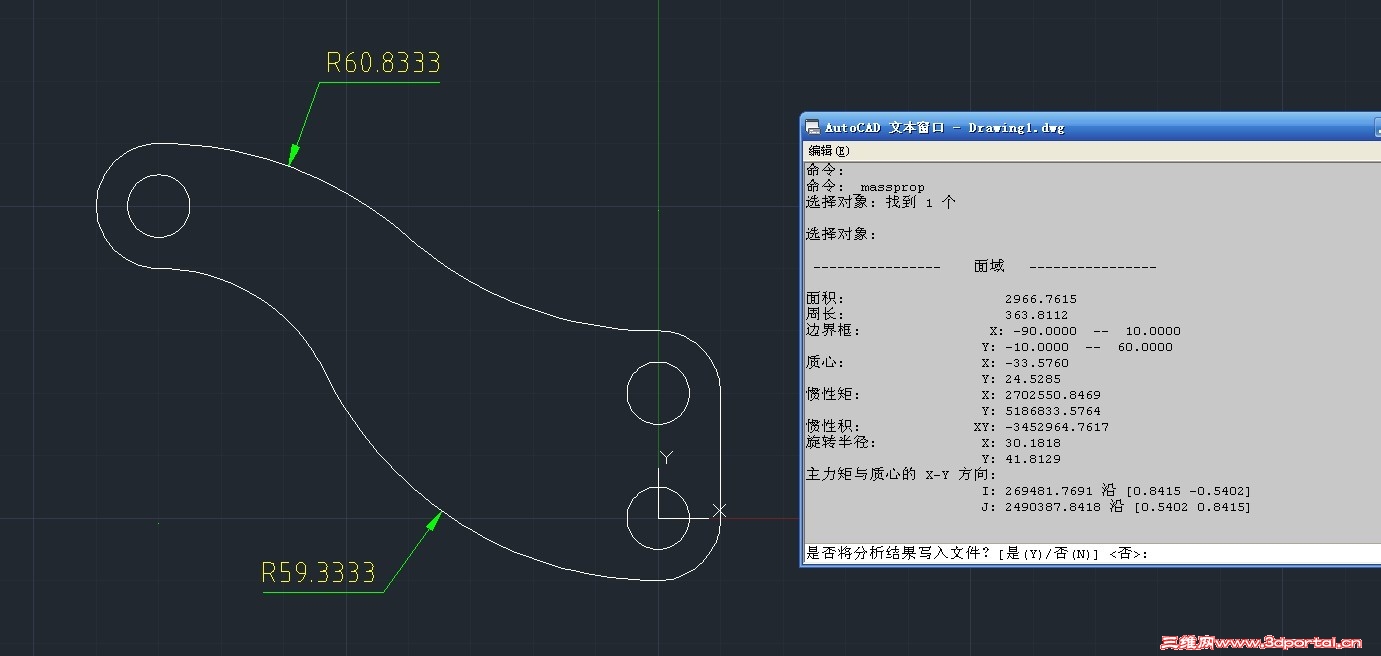Screen dimensions: 1381x656
Task: Click the '面域' section heading
Action: (989, 266)
